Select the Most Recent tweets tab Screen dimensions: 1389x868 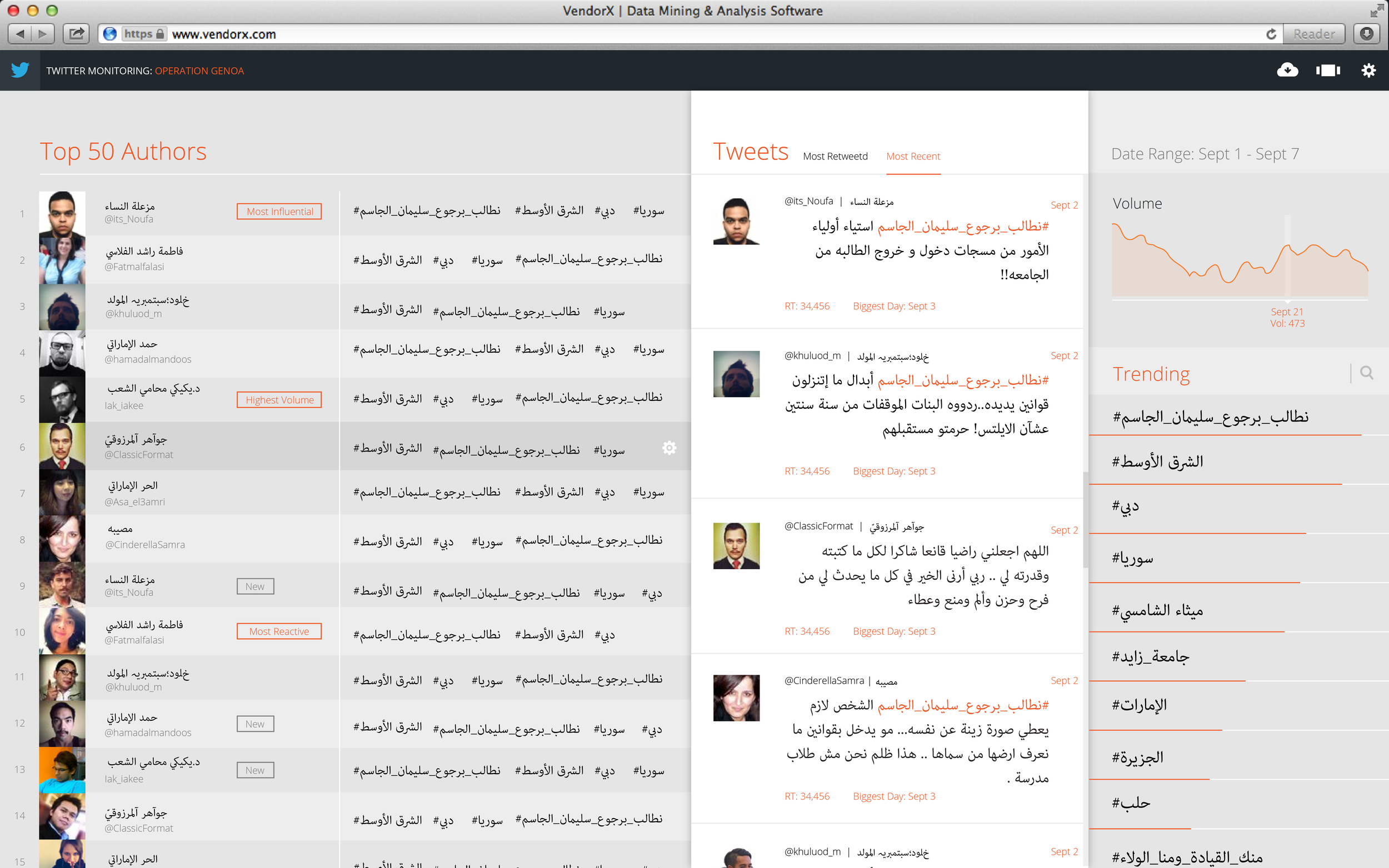coord(913,156)
